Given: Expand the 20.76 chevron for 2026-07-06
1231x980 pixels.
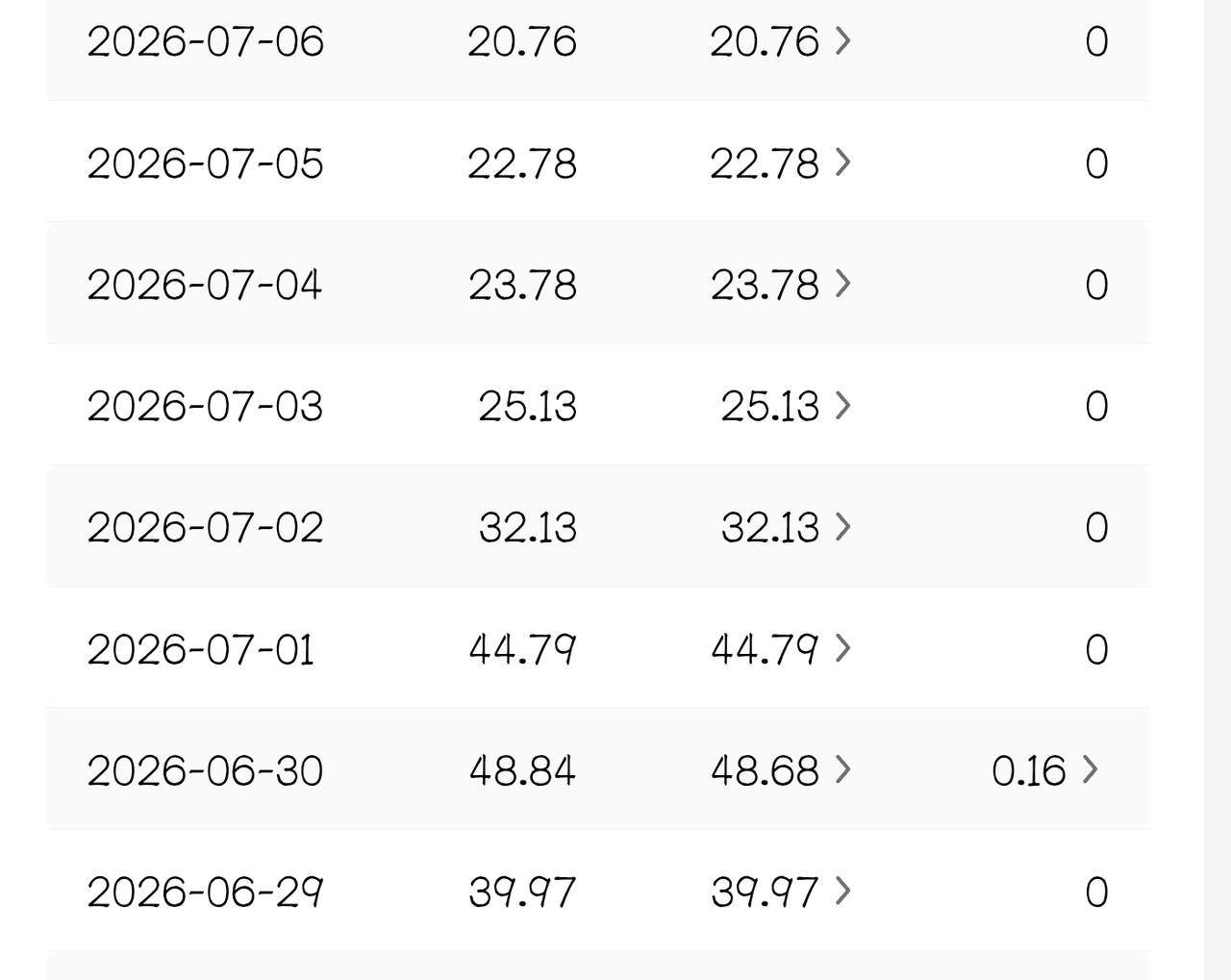Looking at the screenshot, I should 842,40.
